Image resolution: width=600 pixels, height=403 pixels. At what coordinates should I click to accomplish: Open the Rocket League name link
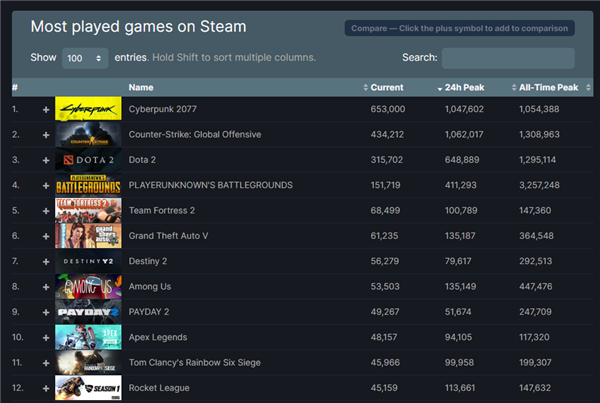tap(159, 388)
